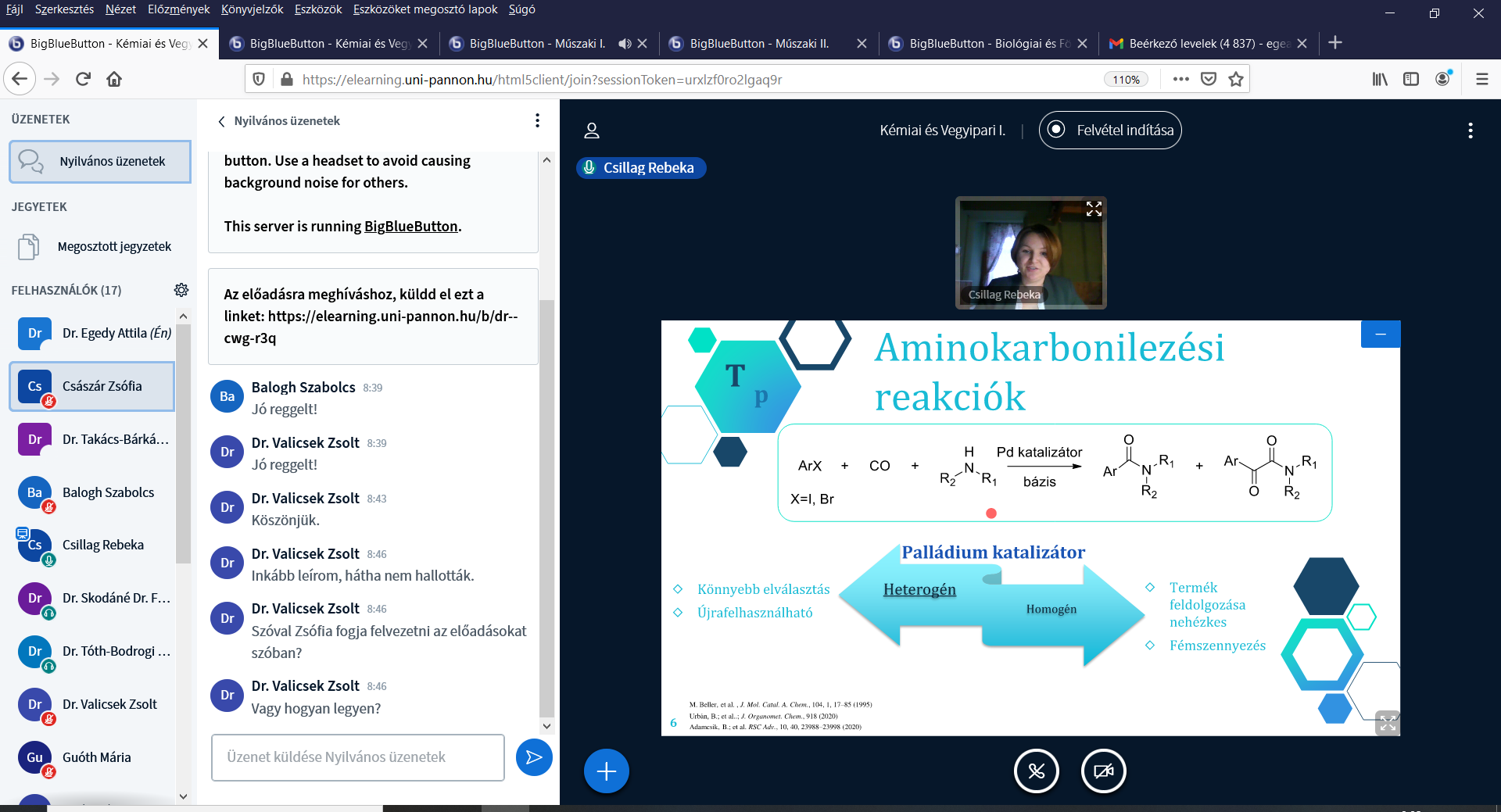Toggle webcam sharing button

click(x=1103, y=771)
